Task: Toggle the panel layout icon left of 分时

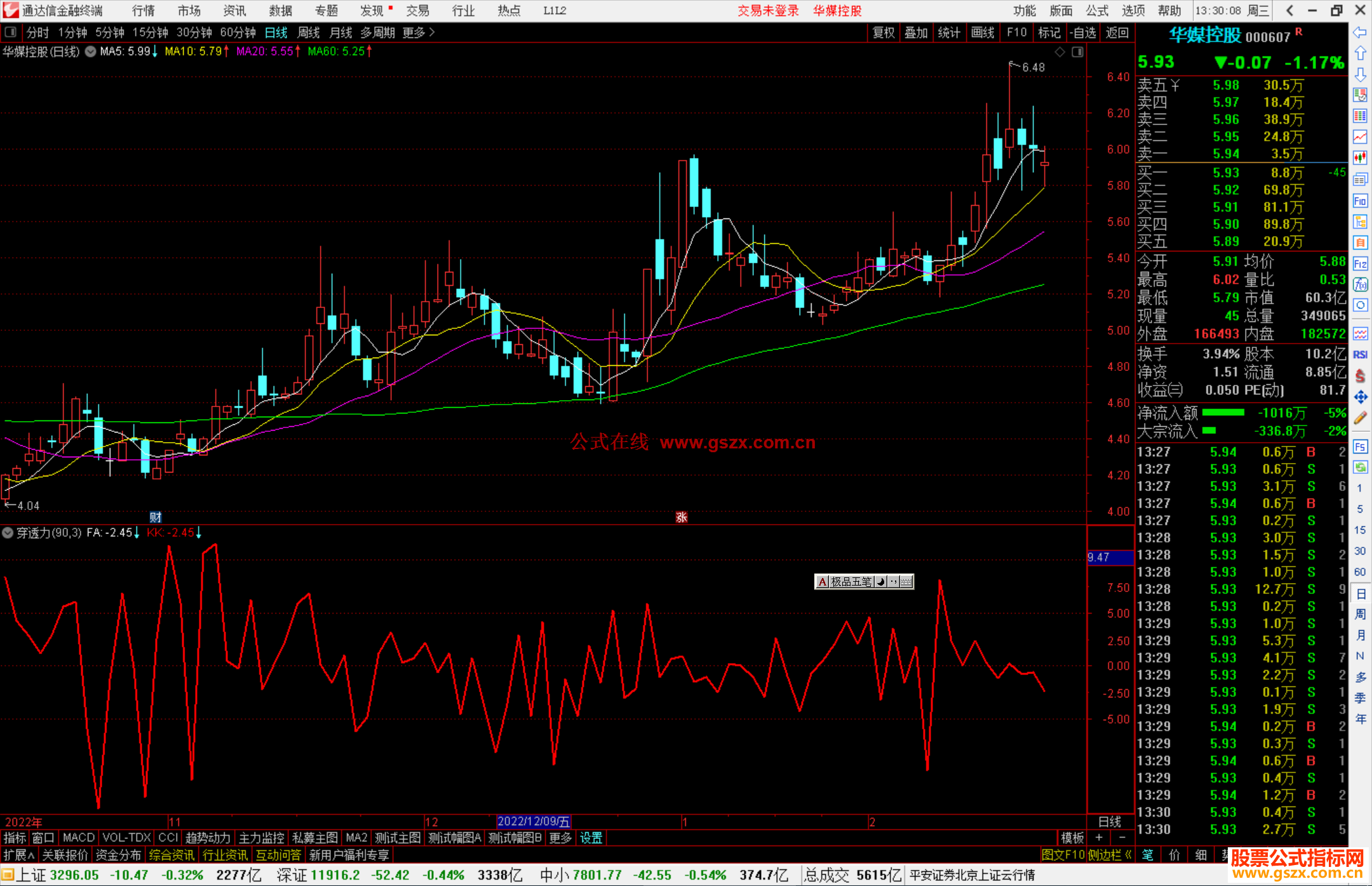Action: pos(11,32)
